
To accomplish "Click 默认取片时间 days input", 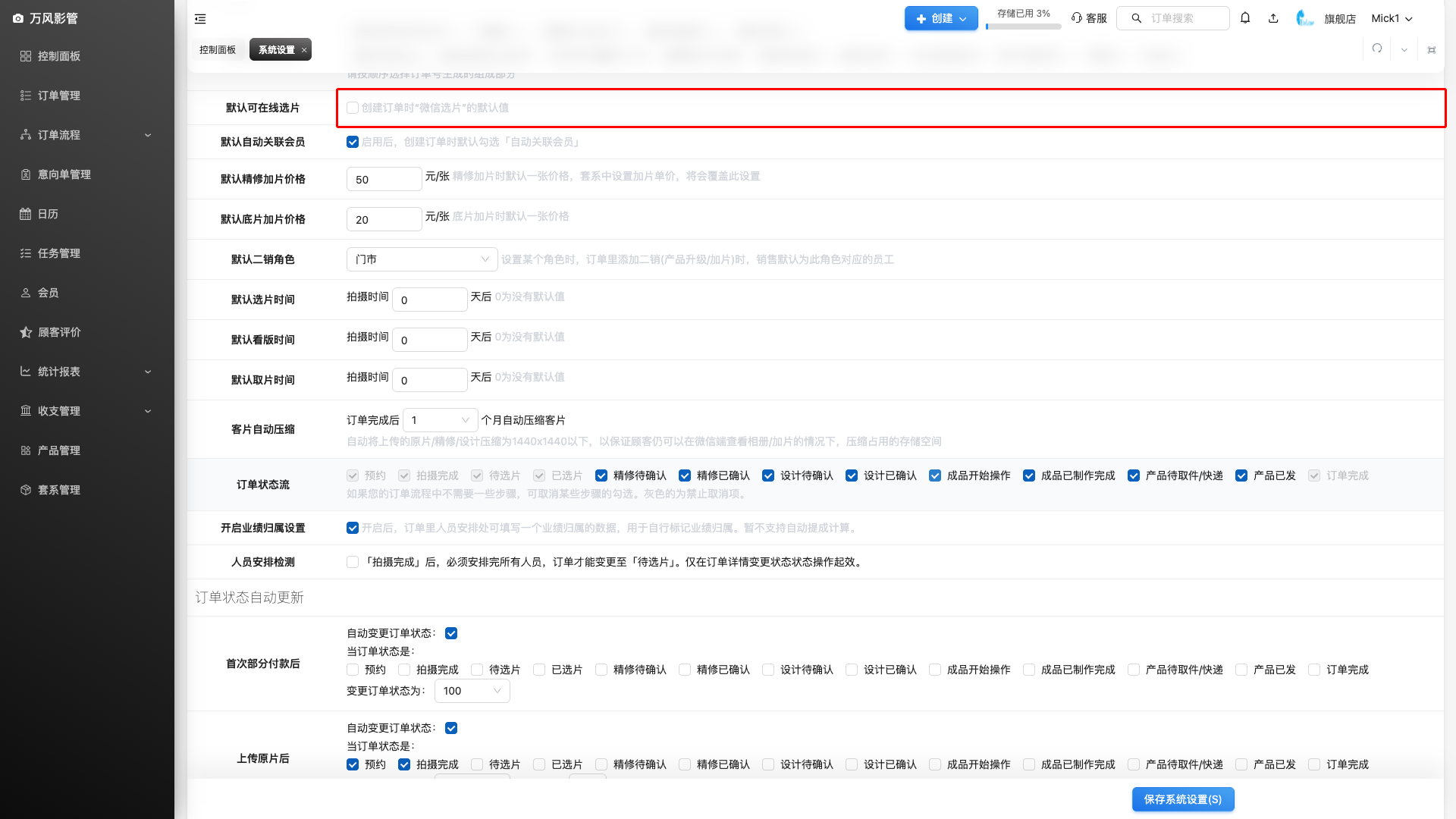I will click(x=430, y=380).
